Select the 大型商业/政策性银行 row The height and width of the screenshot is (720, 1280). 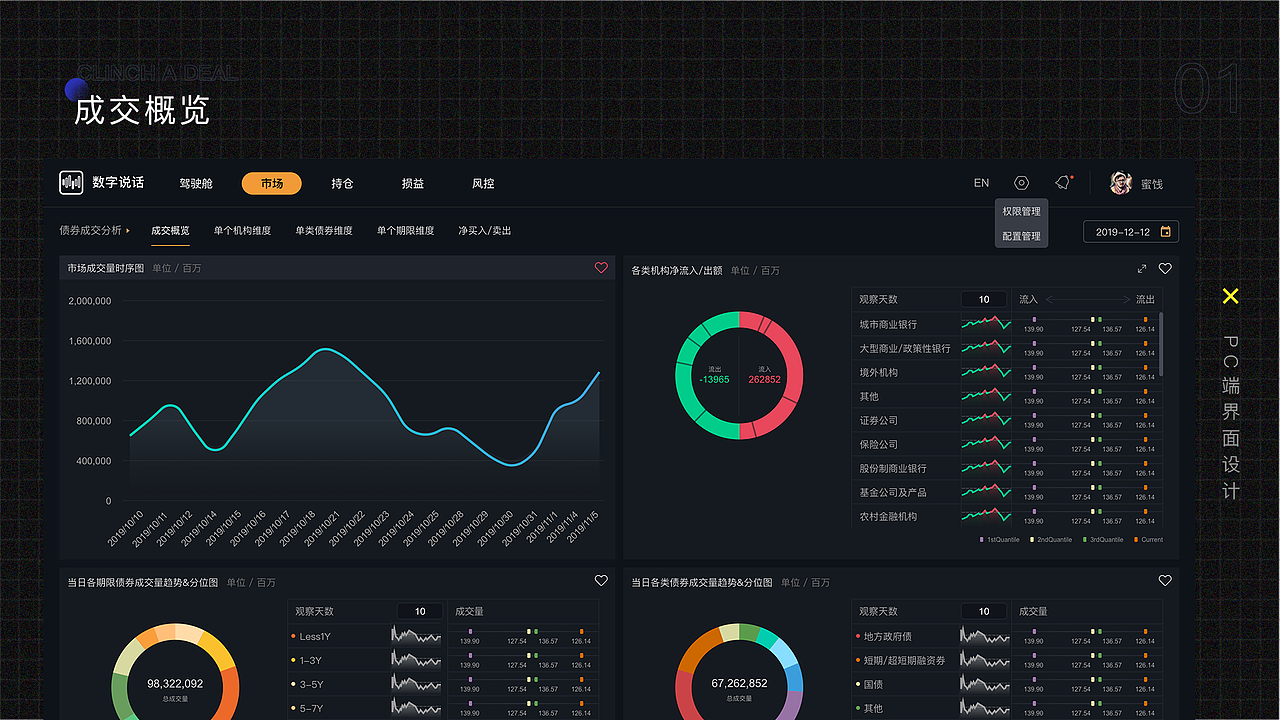click(x=1007, y=348)
